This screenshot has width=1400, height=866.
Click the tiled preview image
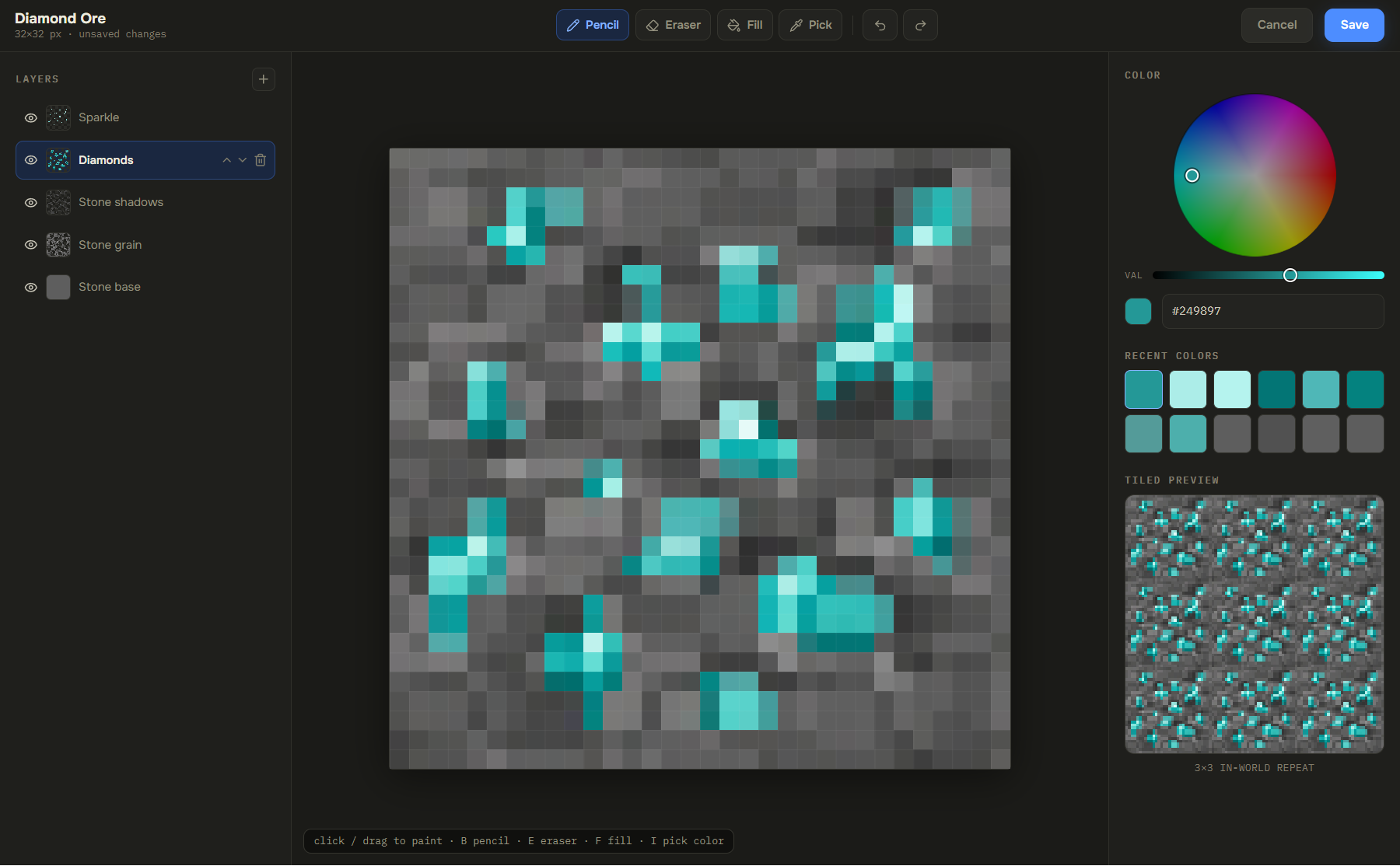click(1255, 624)
